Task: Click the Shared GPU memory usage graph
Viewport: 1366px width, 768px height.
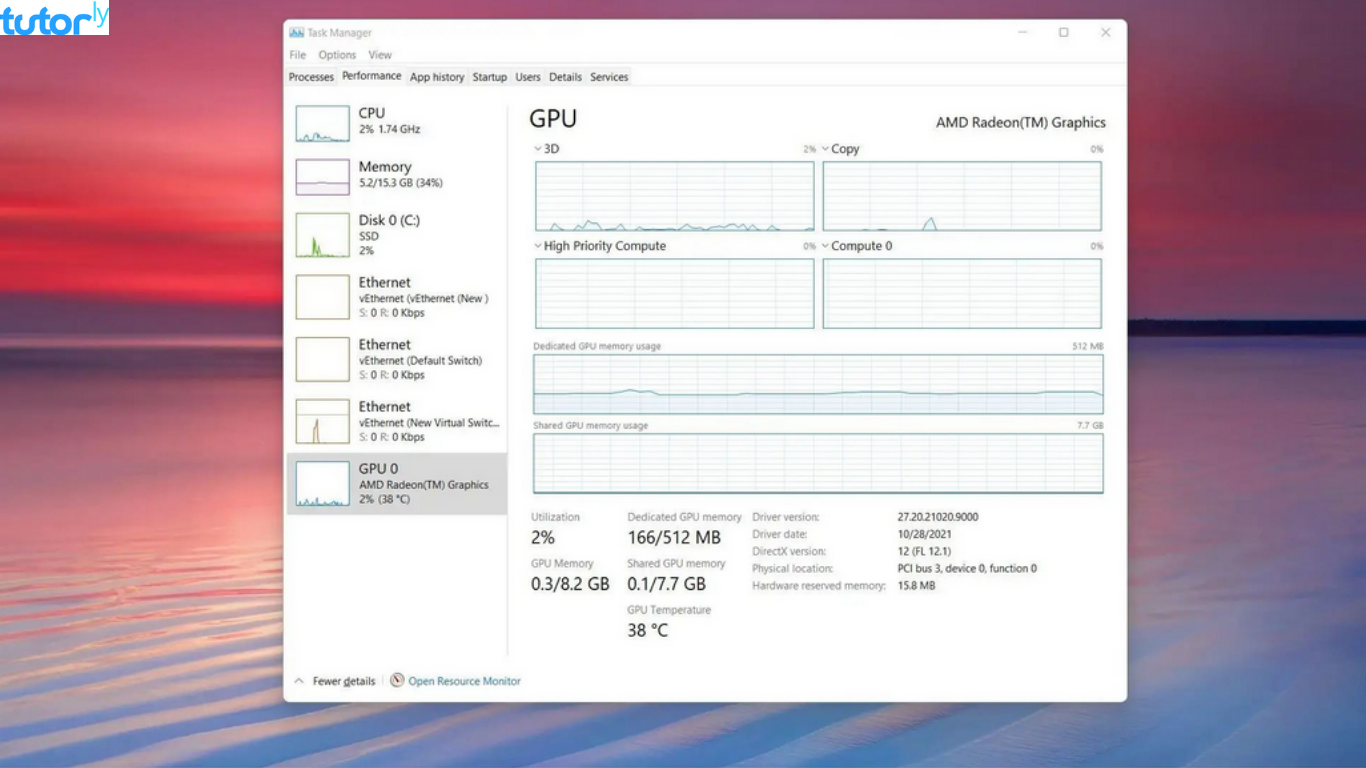Action: tap(817, 464)
